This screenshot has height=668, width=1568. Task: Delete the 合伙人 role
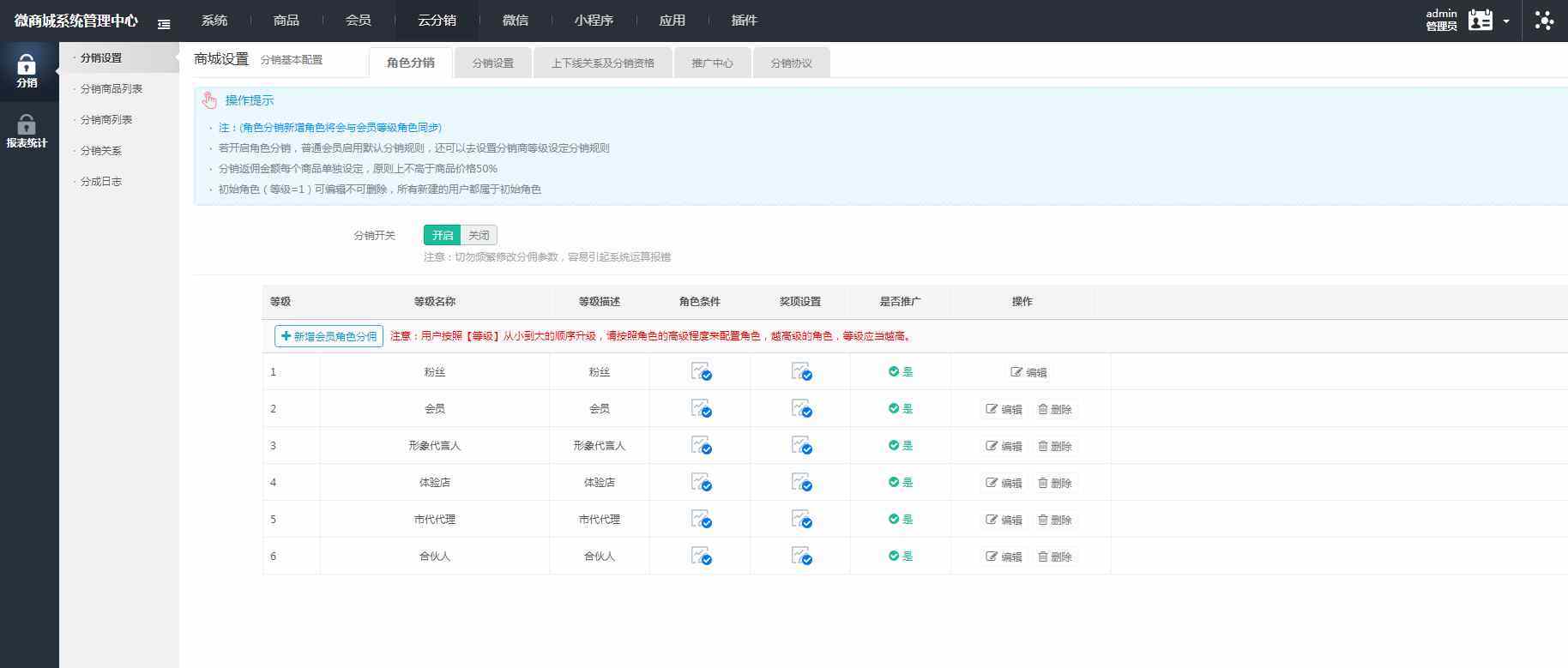click(1055, 557)
